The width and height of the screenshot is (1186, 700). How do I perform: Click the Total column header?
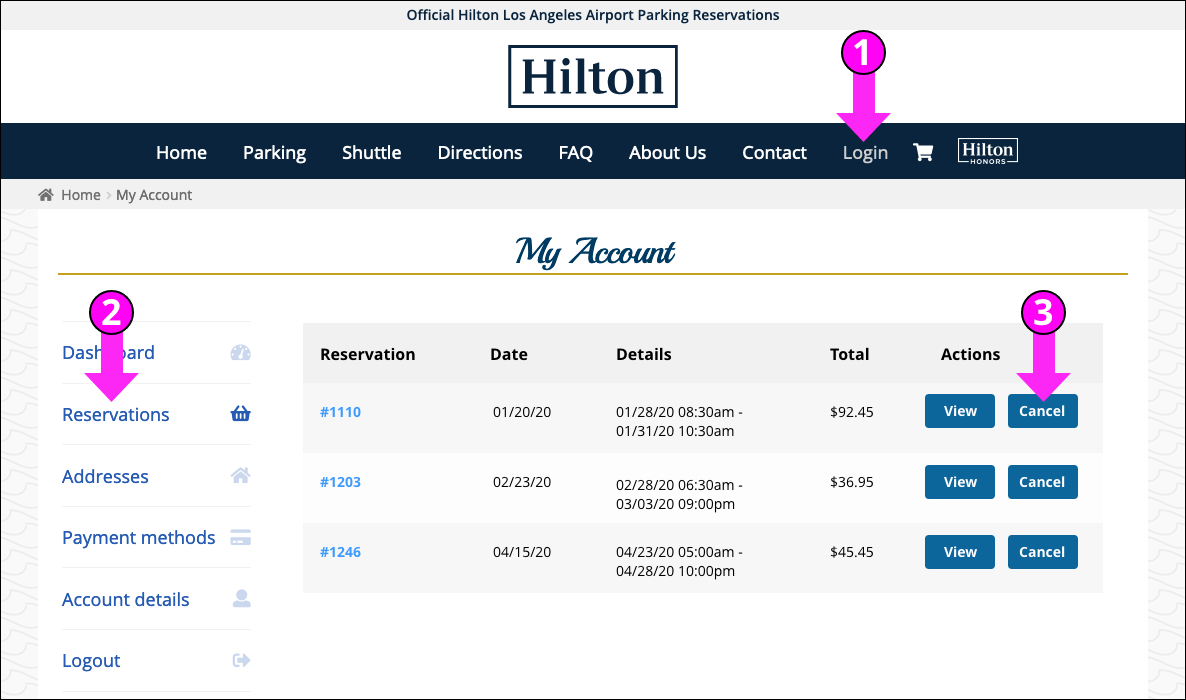tap(849, 354)
